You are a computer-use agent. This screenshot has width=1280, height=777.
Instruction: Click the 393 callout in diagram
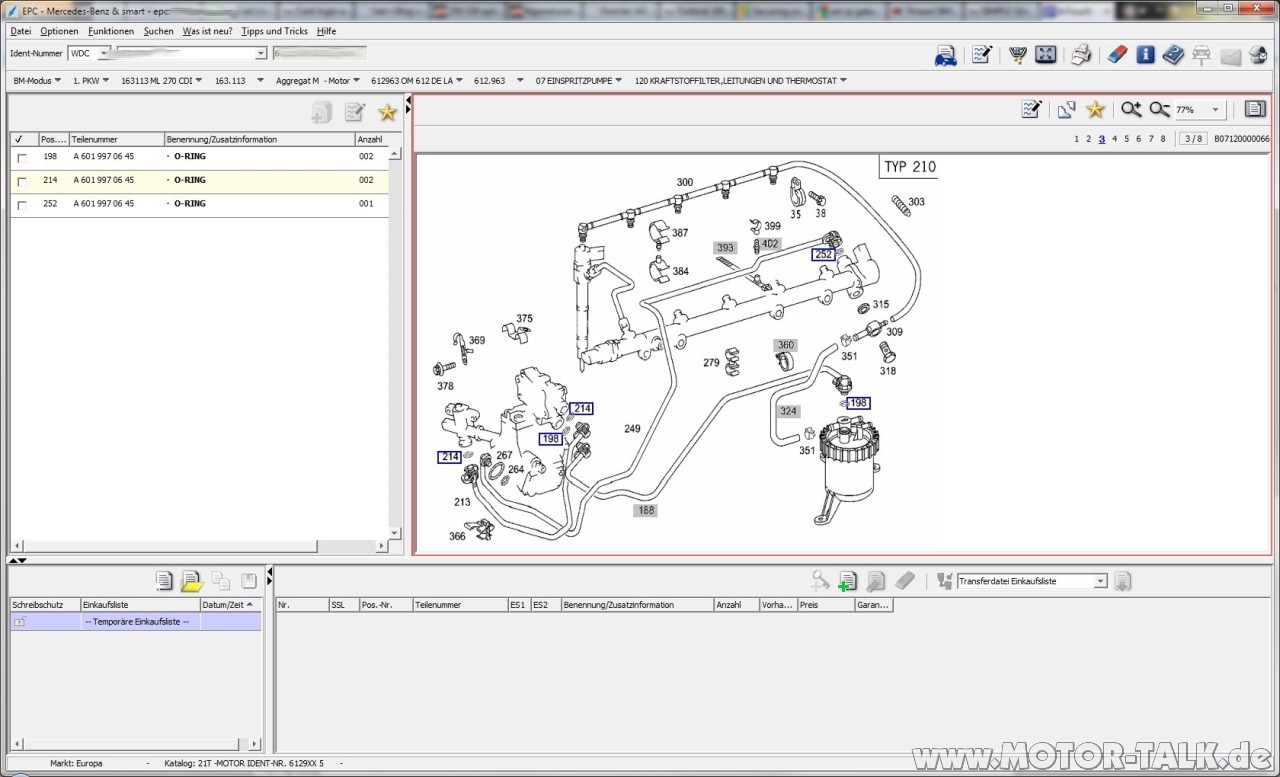(x=725, y=248)
